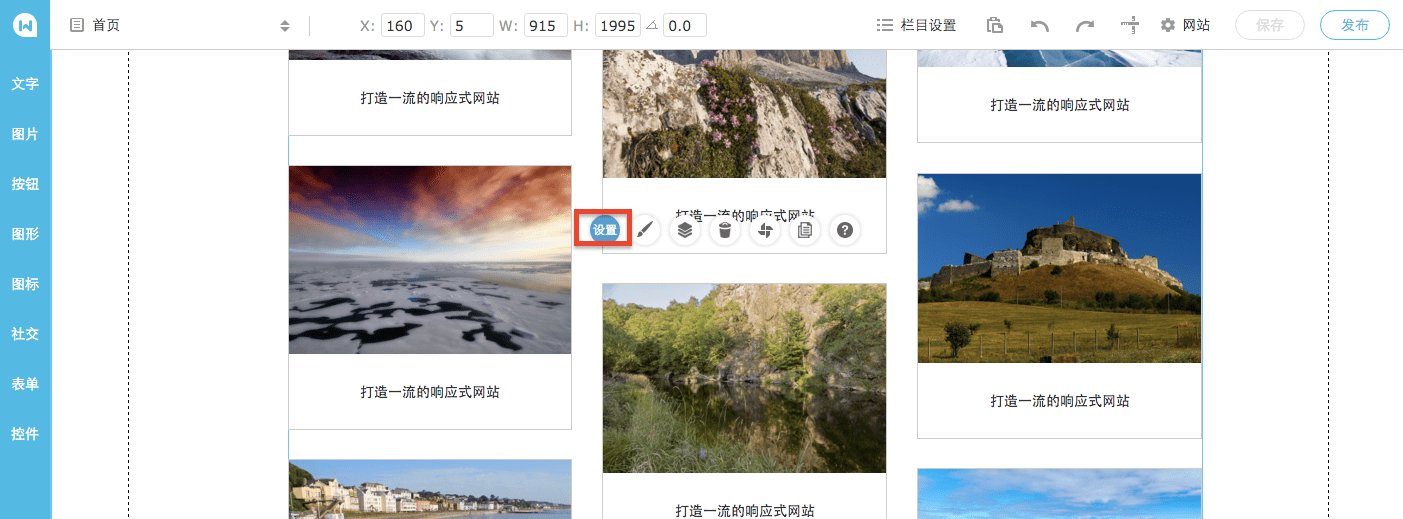This screenshot has width=1403, height=519.
Task: Click the copy document icon in floating toolbar
Action: (805, 231)
